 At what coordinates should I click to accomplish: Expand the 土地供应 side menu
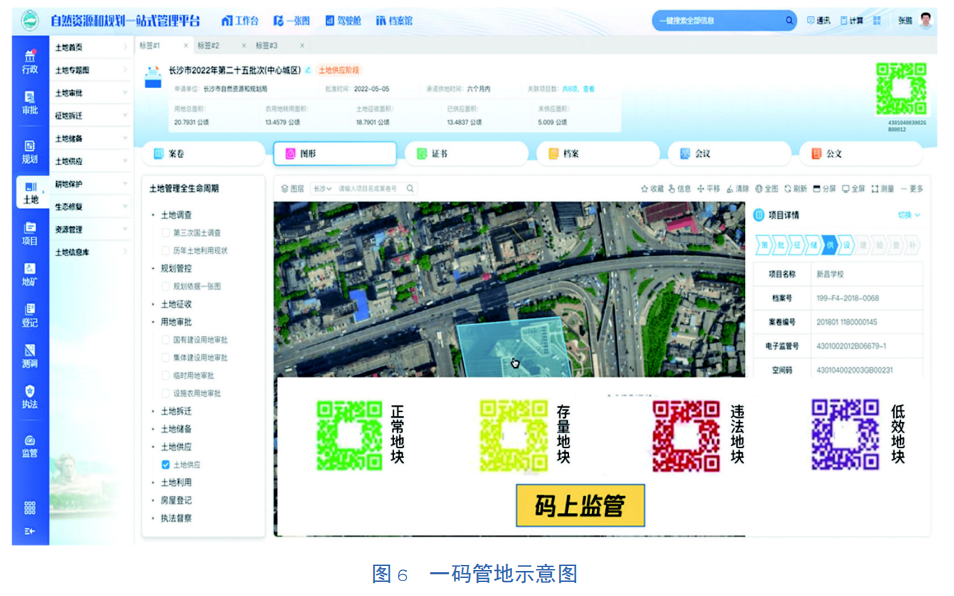pos(91,161)
